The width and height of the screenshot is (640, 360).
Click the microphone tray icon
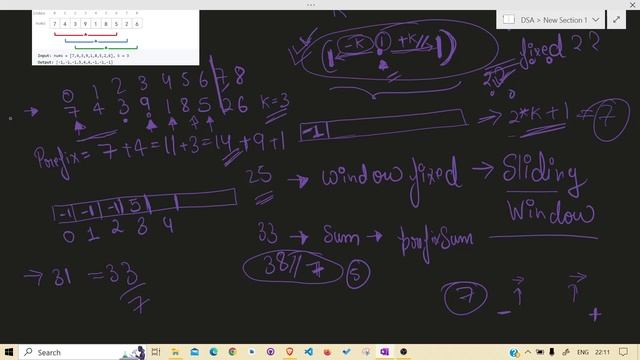tap(552, 352)
